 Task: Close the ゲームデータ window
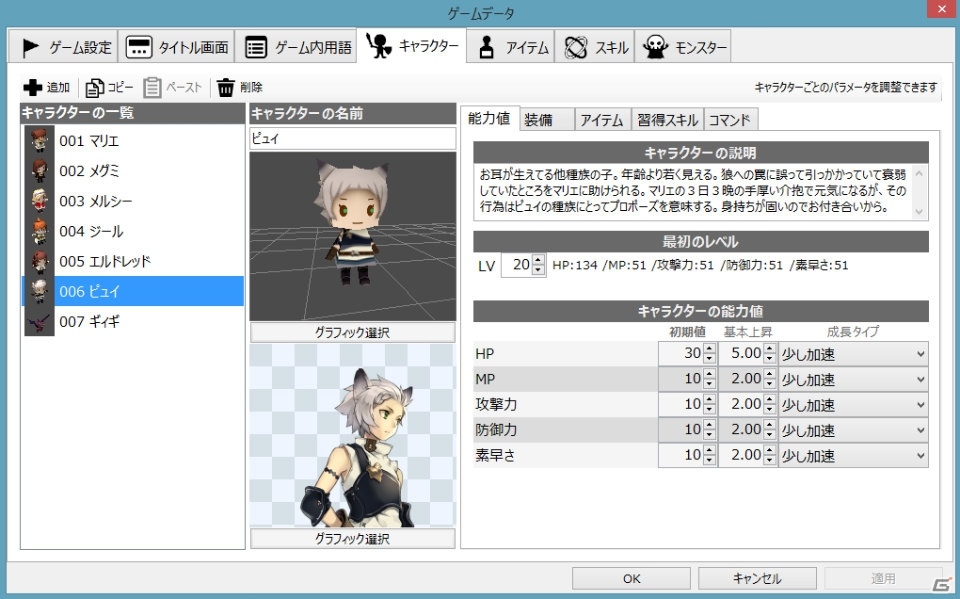[x=941, y=9]
